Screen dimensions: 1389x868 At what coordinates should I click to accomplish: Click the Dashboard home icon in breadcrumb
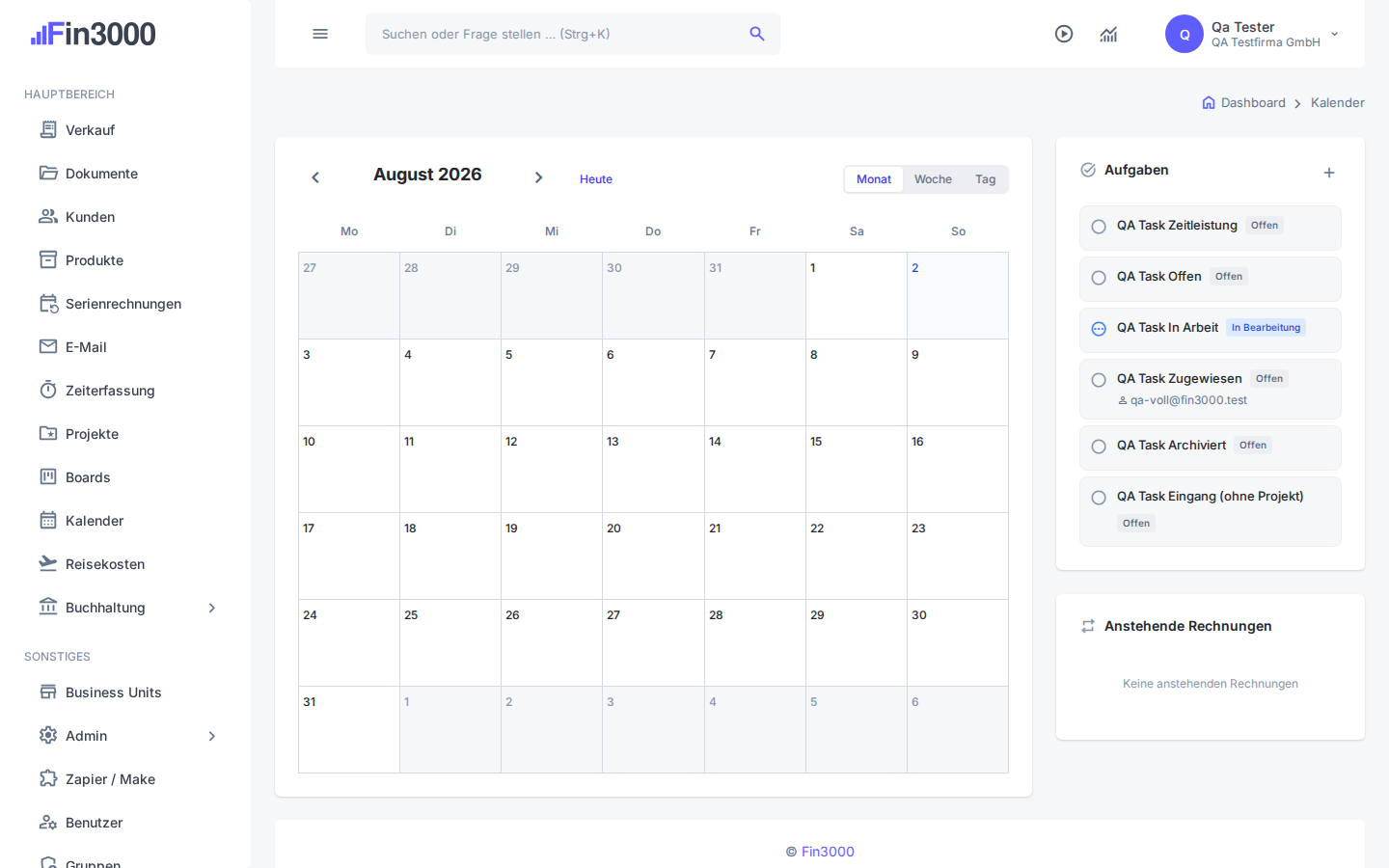[1209, 102]
